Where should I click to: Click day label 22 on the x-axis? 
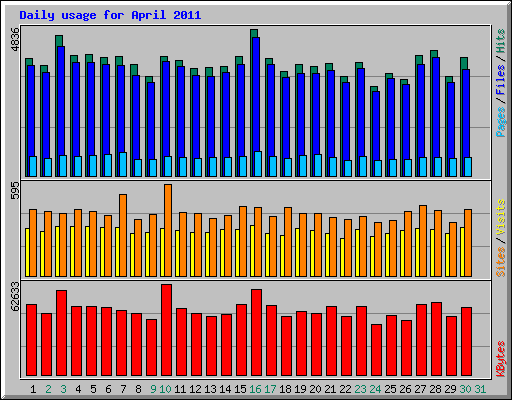[345, 389]
